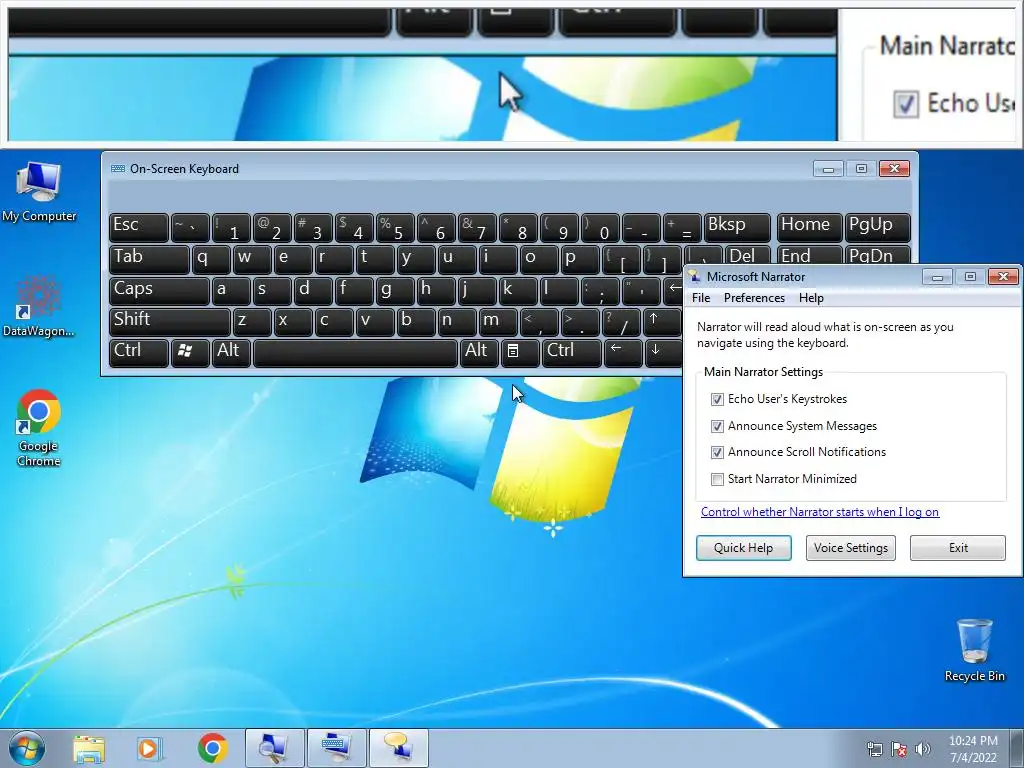Click the Tab key on keyboard
This screenshot has height=768, width=1024.
[x=149, y=259]
